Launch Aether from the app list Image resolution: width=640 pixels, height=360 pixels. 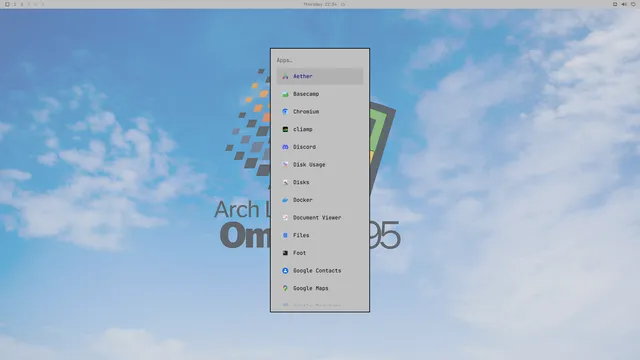click(x=320, y=76)
